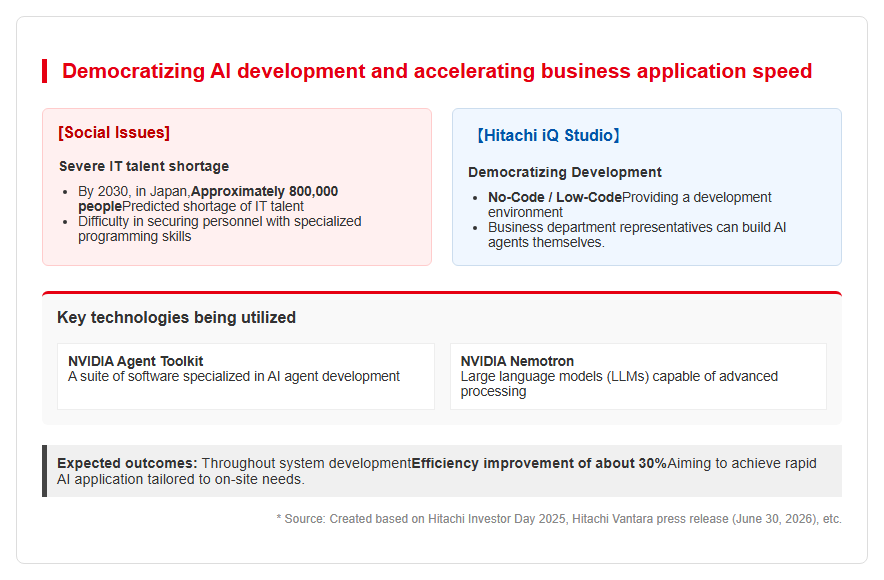The height and width of the screenshot is (580, 884).
Task: Select the large language models description
Action: (x=619, y=384)
